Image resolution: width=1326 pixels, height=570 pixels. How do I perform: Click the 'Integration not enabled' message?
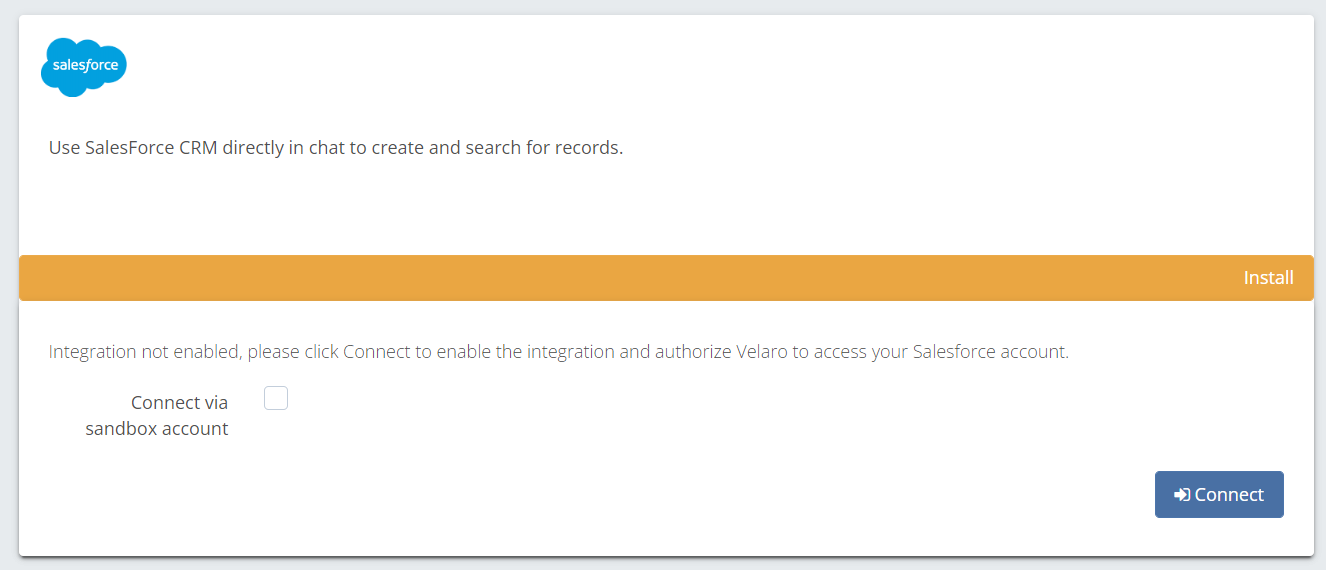point(558,352)
